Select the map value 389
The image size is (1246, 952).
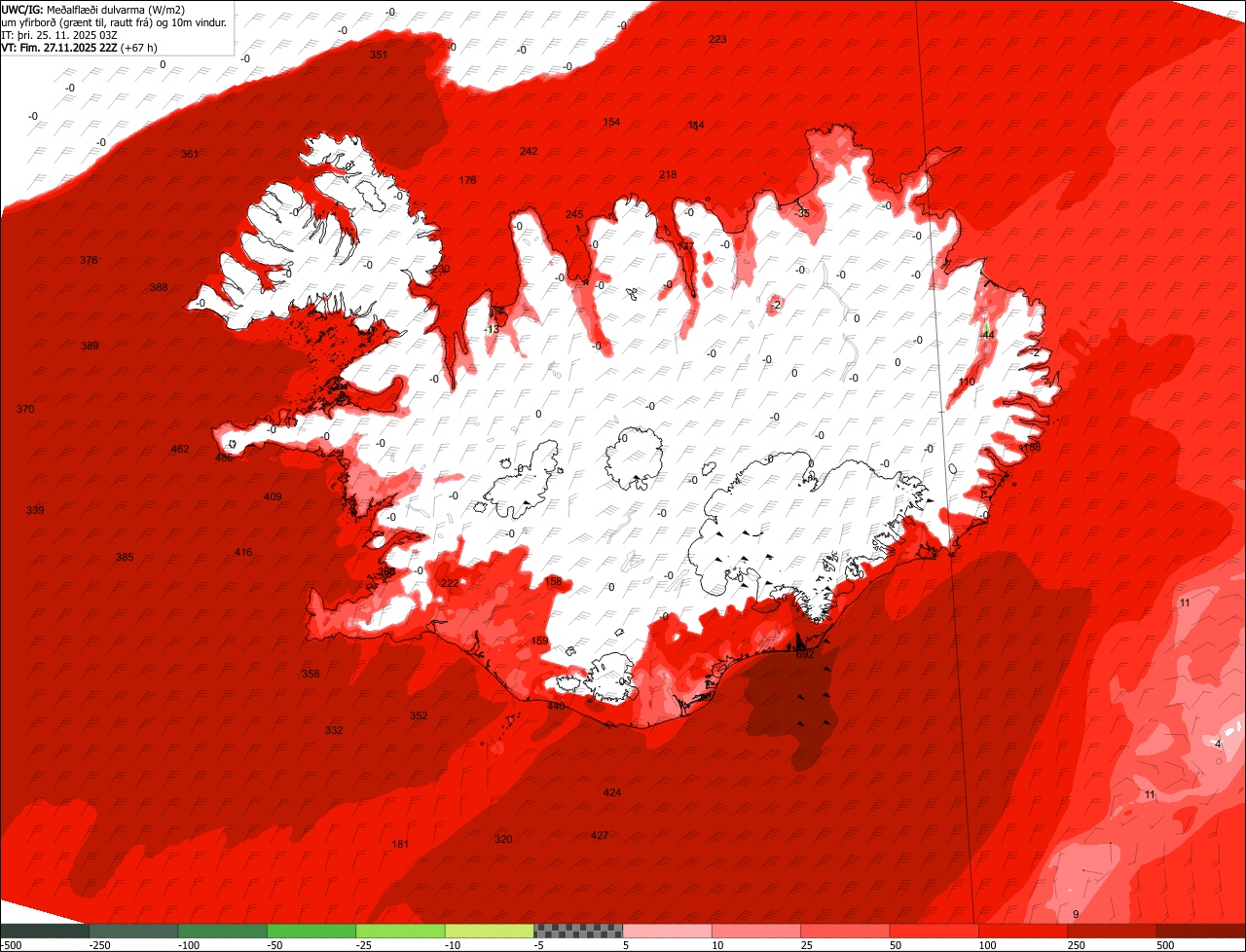pyautogui.click(x=90, y=346)
